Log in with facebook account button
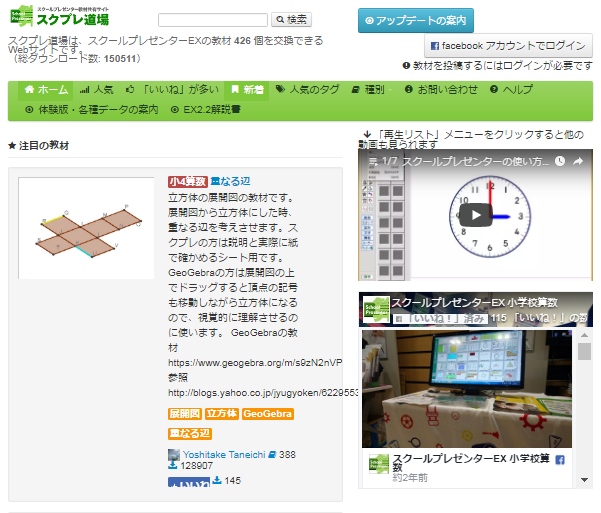 coord(508,46)
